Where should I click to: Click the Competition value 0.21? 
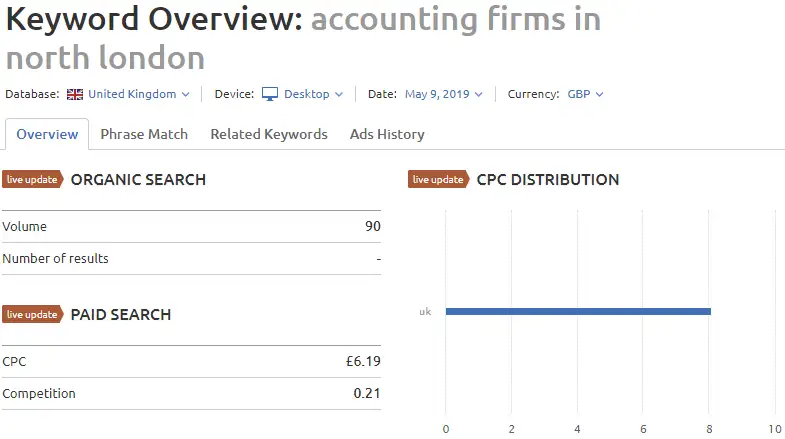pyautogui.click(x=367, y=393)
